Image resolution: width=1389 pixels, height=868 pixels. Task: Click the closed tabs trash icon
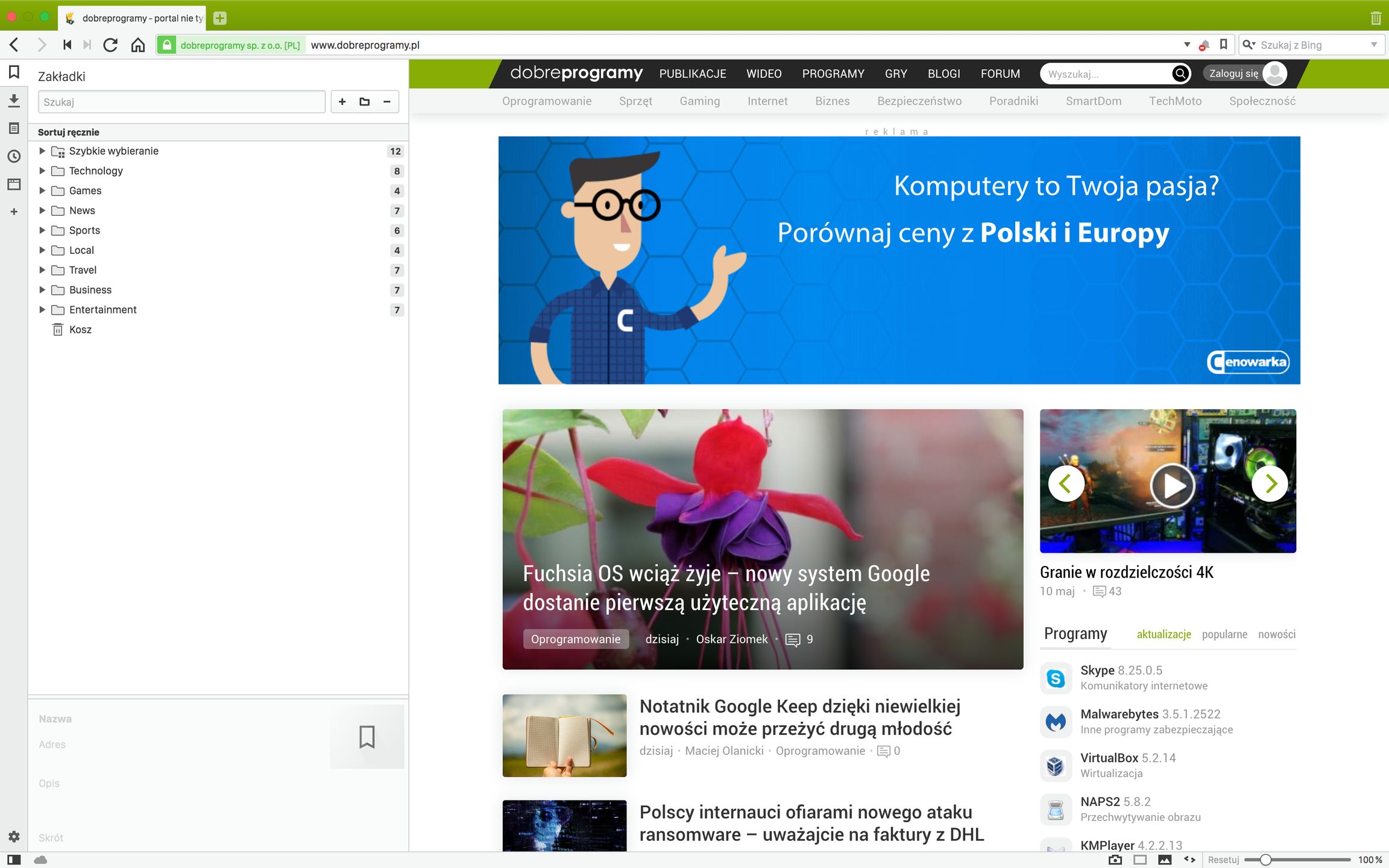click(1375, 18)
